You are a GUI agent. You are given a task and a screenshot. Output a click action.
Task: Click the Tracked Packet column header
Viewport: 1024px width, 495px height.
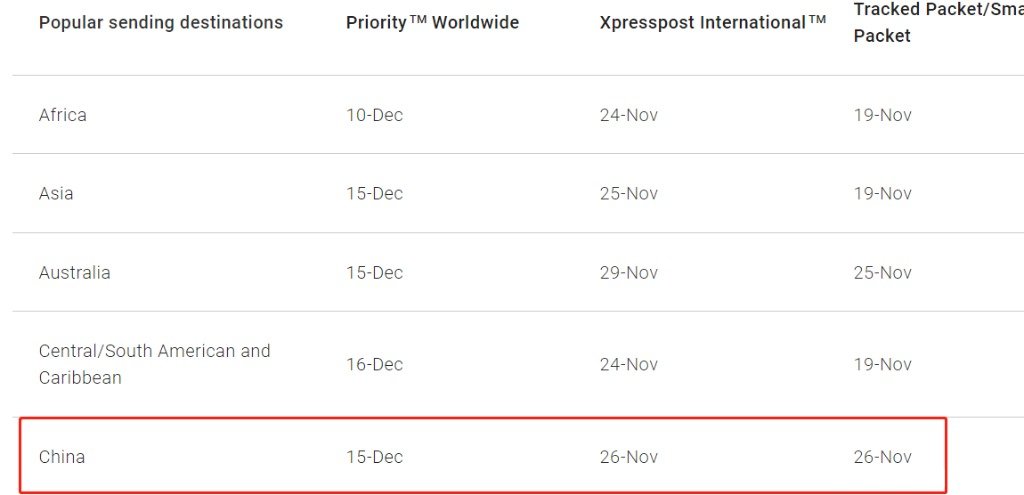pos(938,22)
